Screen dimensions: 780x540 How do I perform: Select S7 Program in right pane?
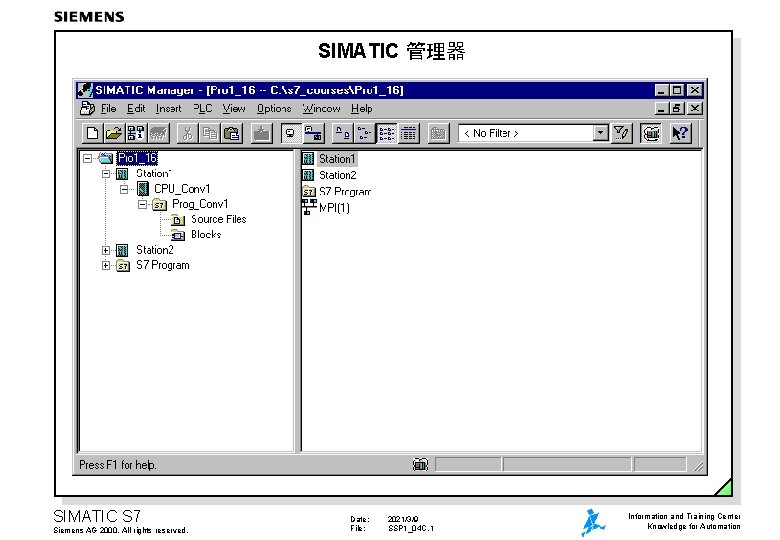345,191
